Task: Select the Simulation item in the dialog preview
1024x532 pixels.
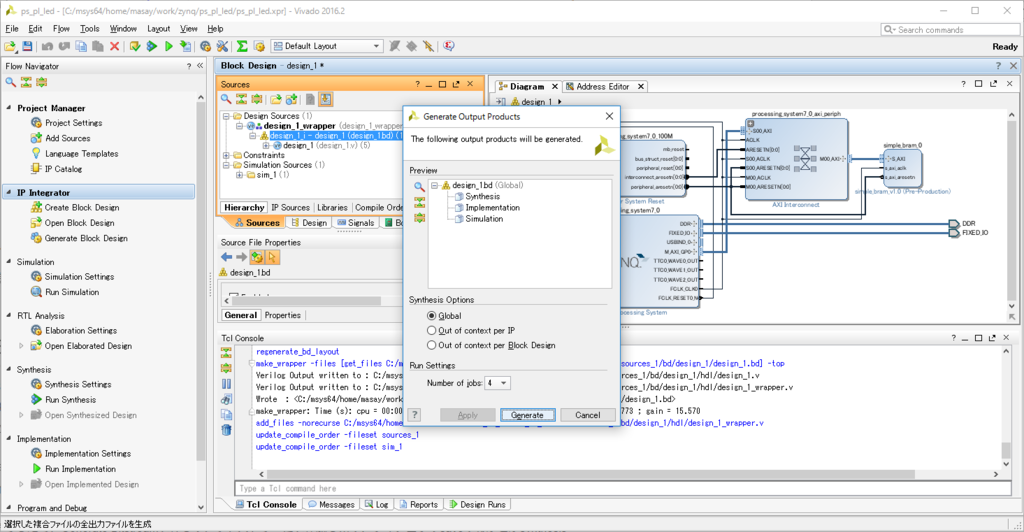Action: click(484, 219)
